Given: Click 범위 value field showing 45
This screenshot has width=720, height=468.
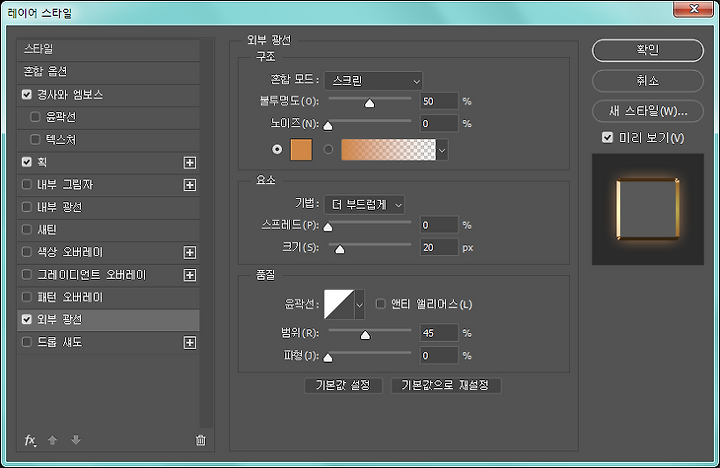Looking at the screenshot, I should pyautogui.click(x=439, y=333).
